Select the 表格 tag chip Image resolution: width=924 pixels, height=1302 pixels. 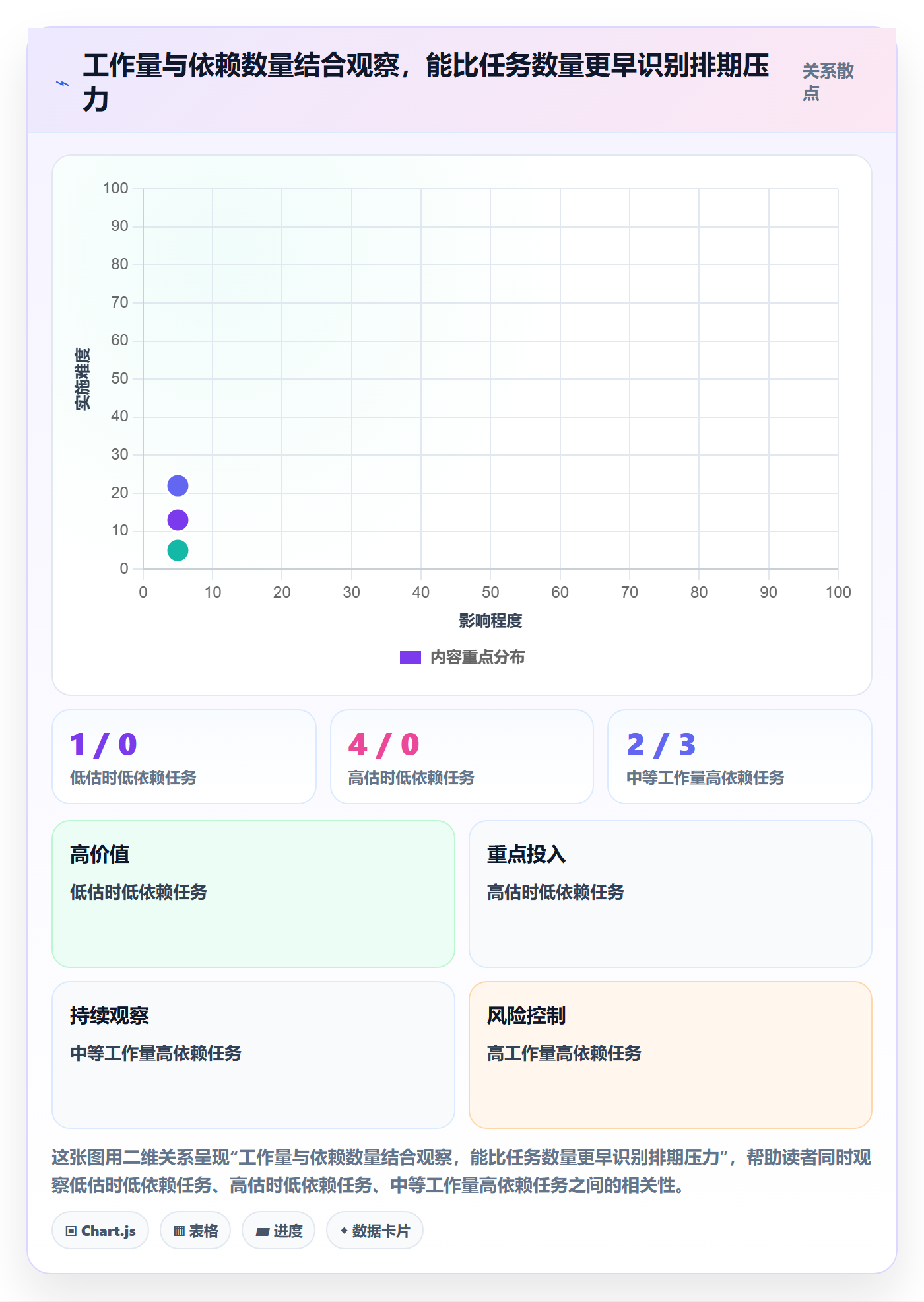pyautogui.click(x=195, y=1231)
